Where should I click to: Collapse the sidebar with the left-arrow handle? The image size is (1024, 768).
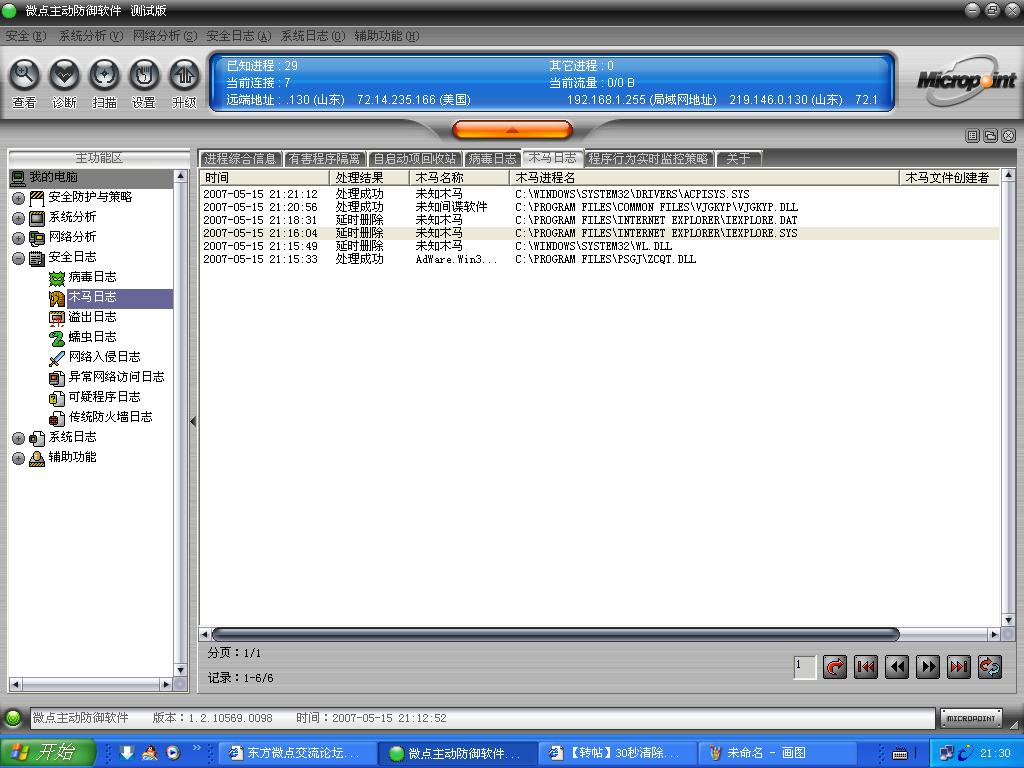click(x=193, y=422)
